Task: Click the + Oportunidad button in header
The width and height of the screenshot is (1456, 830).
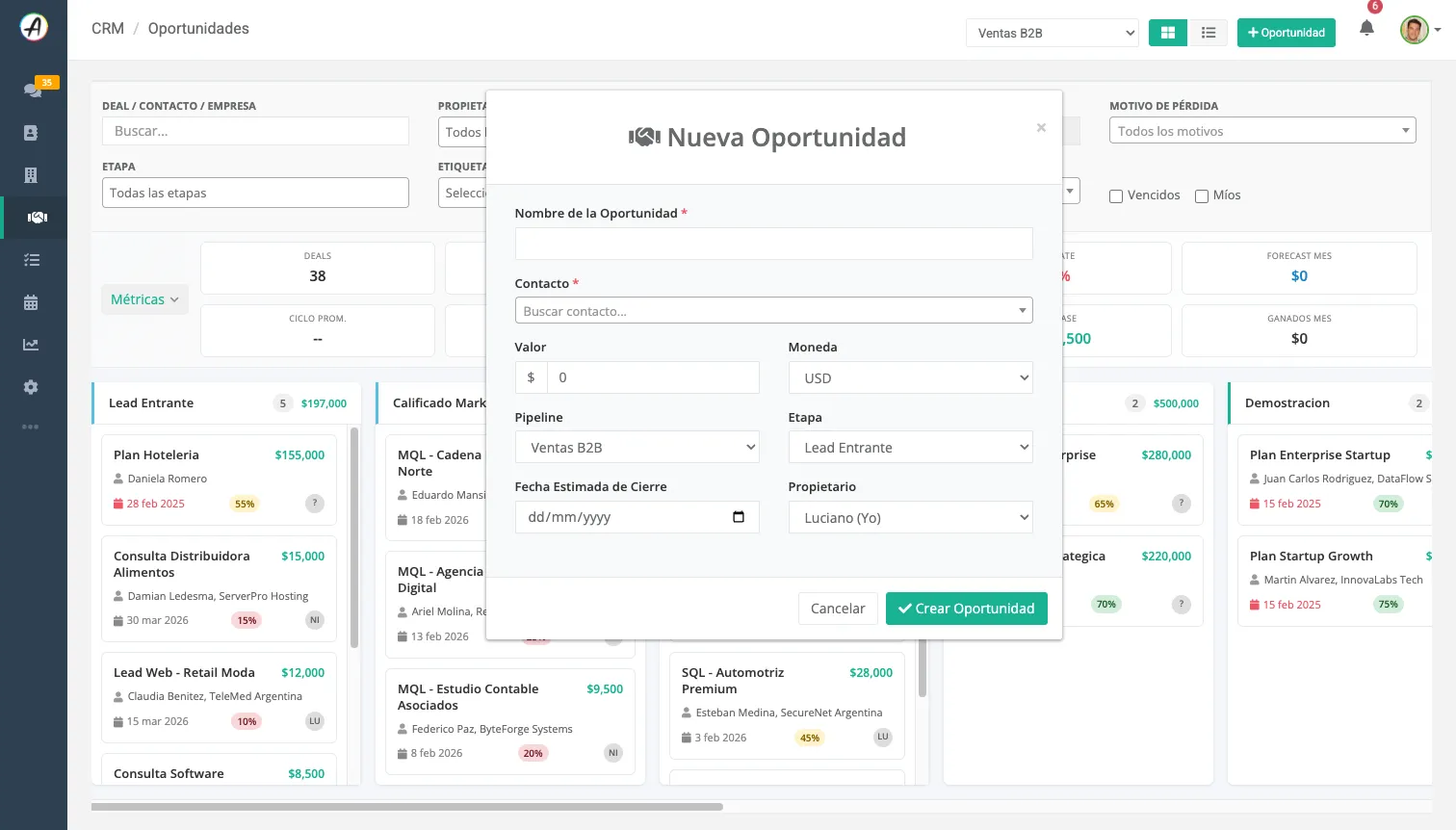Action: coord(1286,33)
